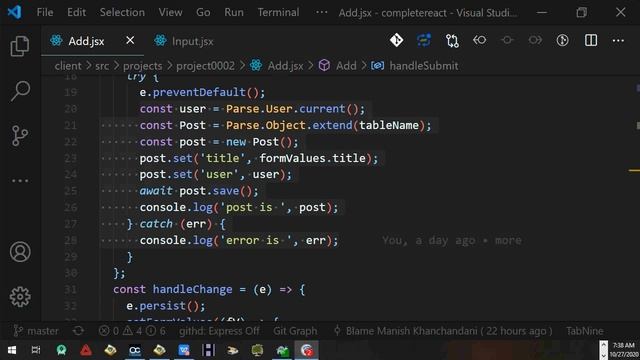Show hidden menu bar items

click(321, 12)
